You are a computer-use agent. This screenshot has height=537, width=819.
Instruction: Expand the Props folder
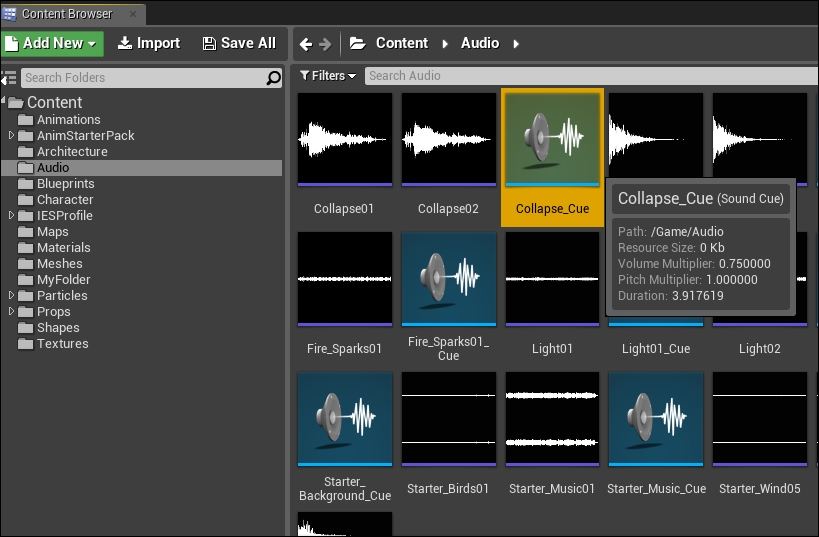[x=11, y=311]
